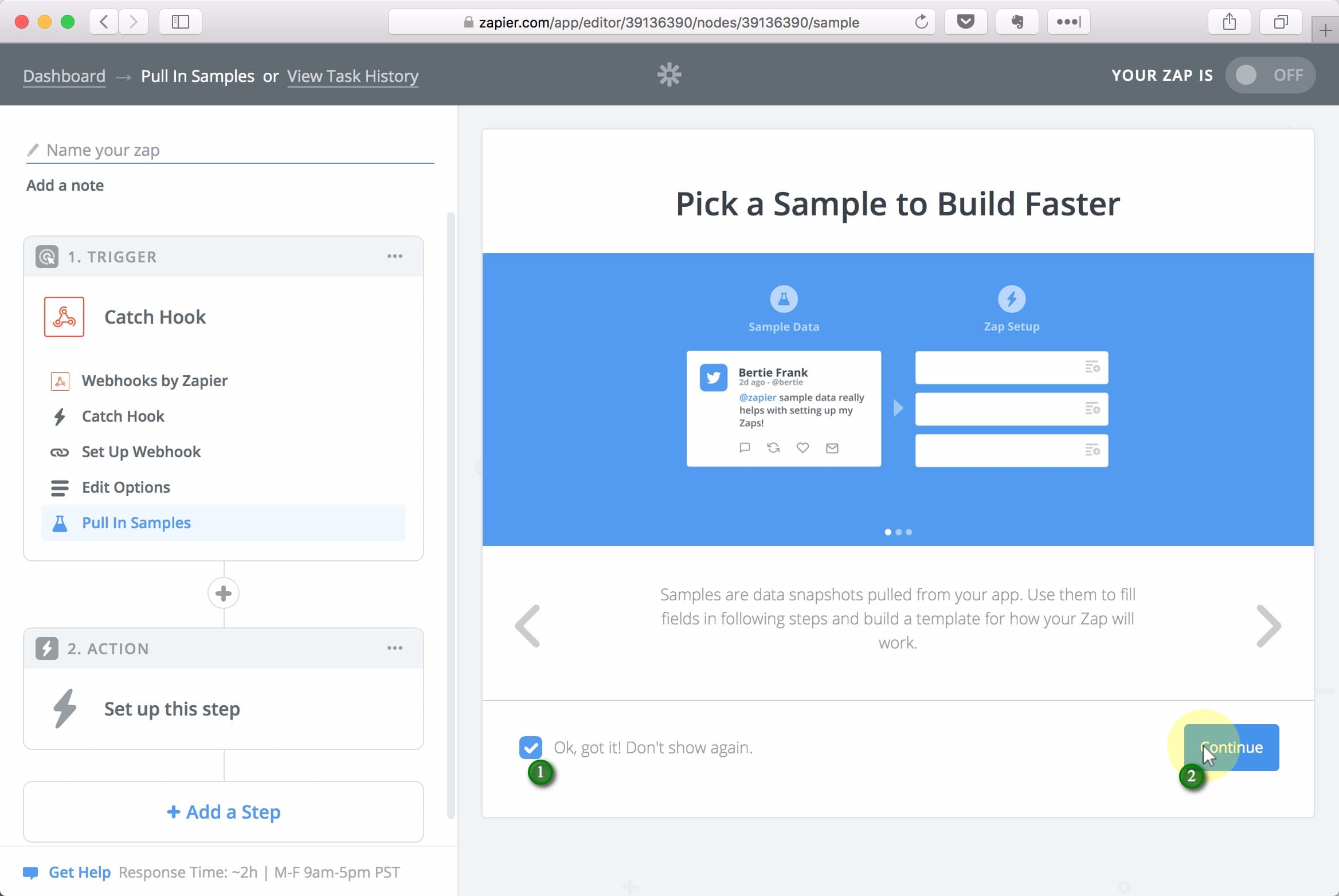Select the second carousel dot
This screenshot has height=896, width=1339.
[898, 532]
